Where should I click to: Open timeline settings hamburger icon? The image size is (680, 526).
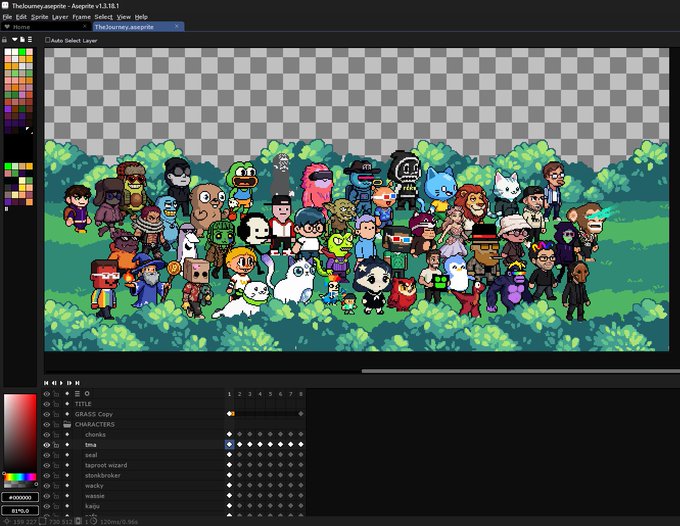77,394
